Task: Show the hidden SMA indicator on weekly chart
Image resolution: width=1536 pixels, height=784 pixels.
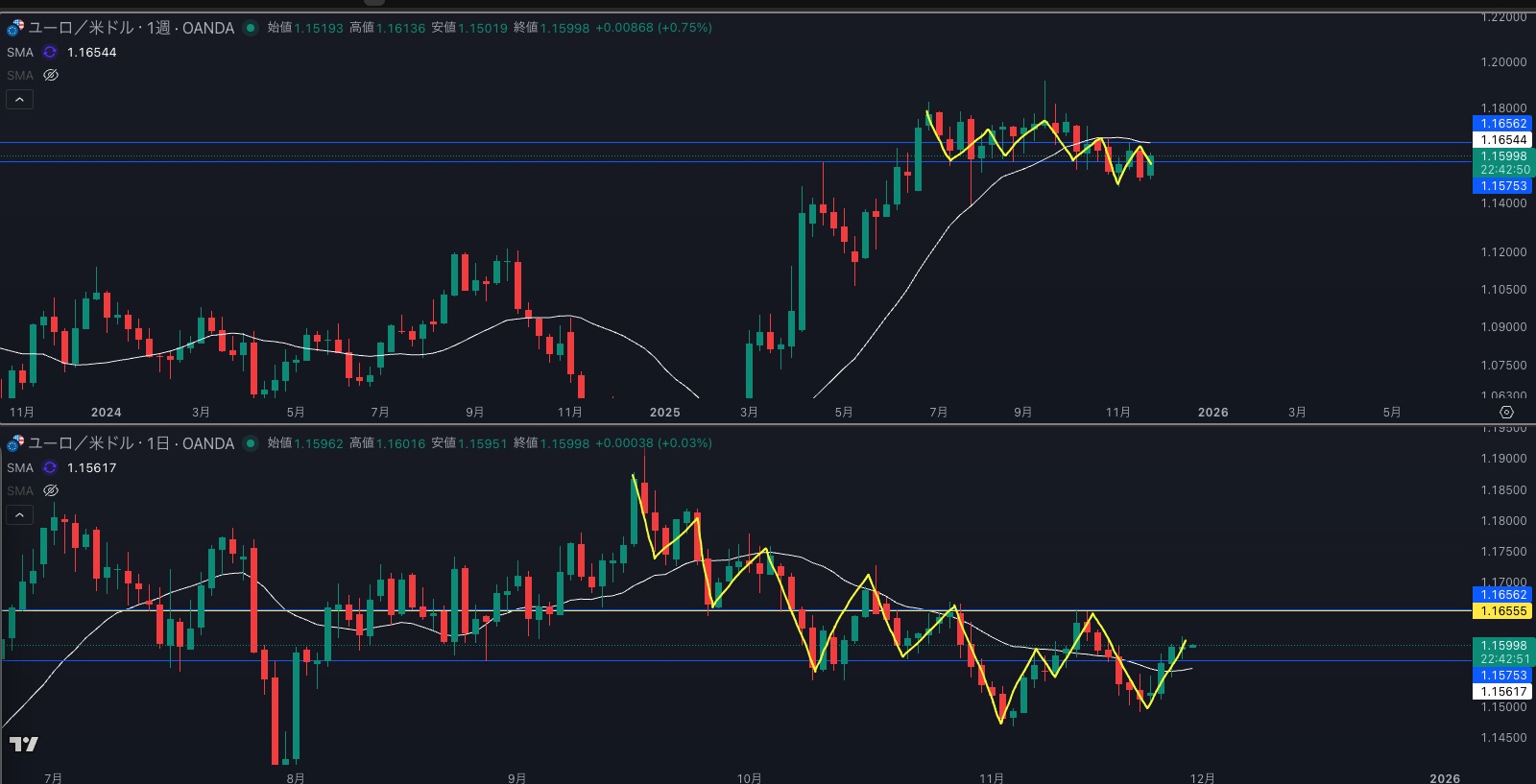Action: click(x=51, y=75)
